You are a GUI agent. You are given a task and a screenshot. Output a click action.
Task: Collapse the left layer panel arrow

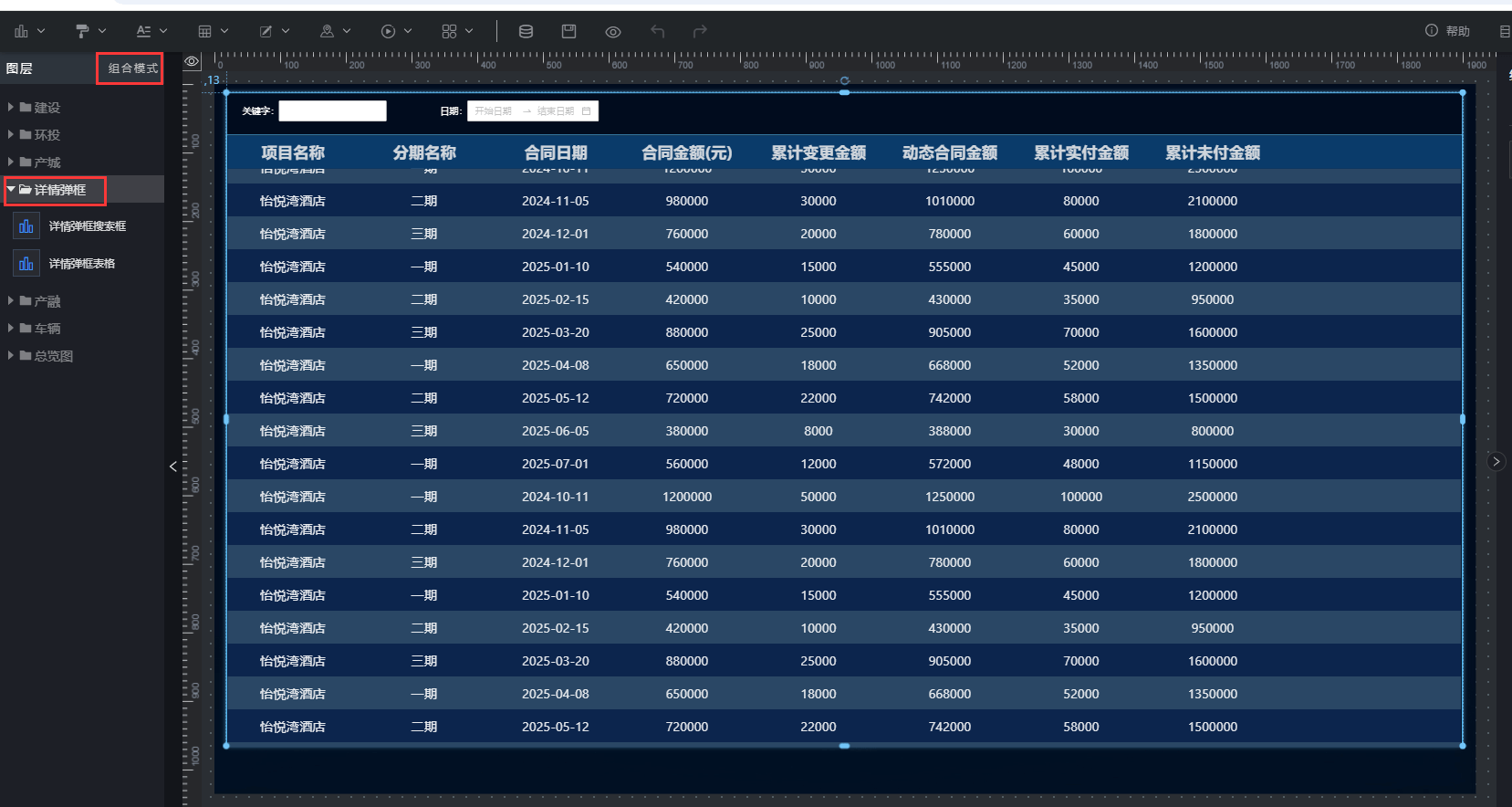(173, 466)
